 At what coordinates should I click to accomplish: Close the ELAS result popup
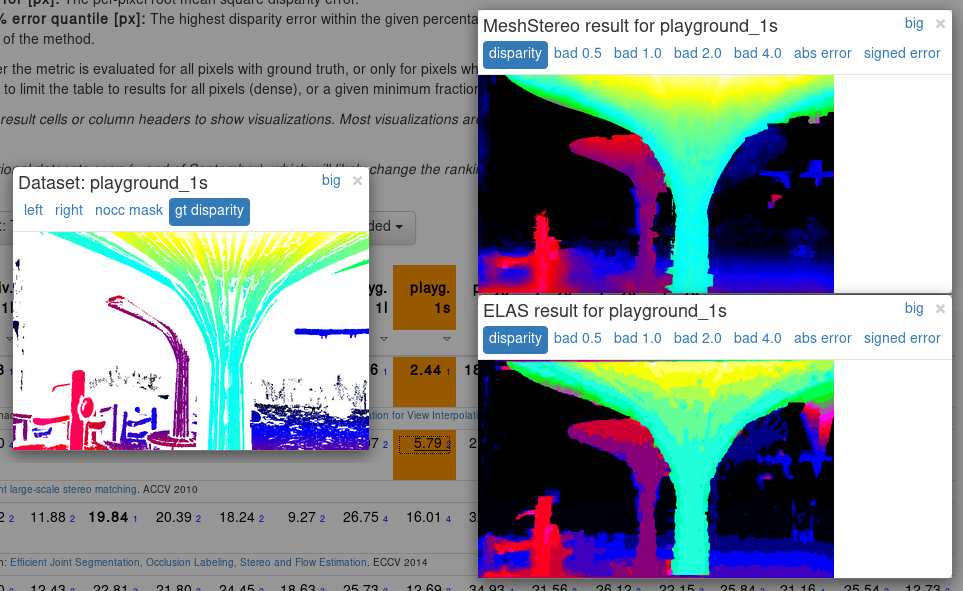click(x=940, y=309)
